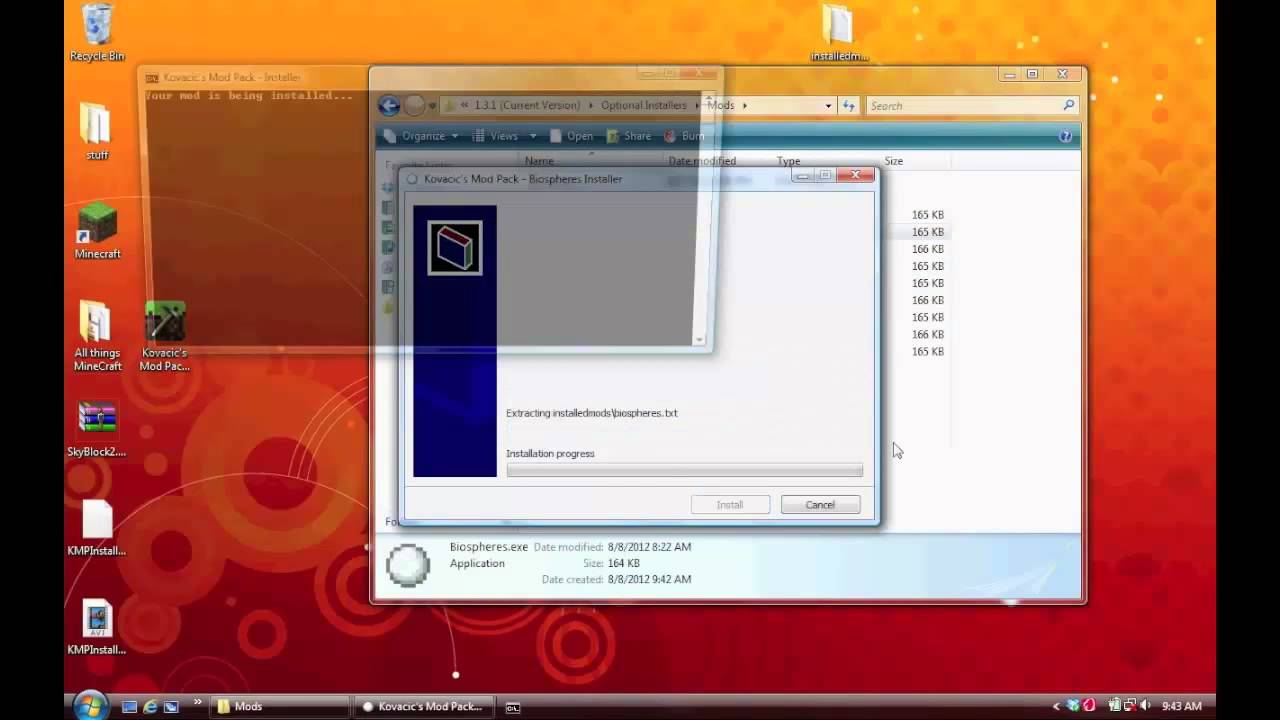Click the Biospheres Installer title bar icon

(x=412, y=179)
